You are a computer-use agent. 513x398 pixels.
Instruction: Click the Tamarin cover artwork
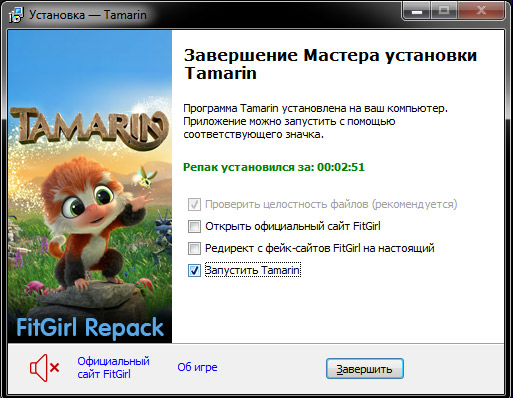click(x=90, y=186)
